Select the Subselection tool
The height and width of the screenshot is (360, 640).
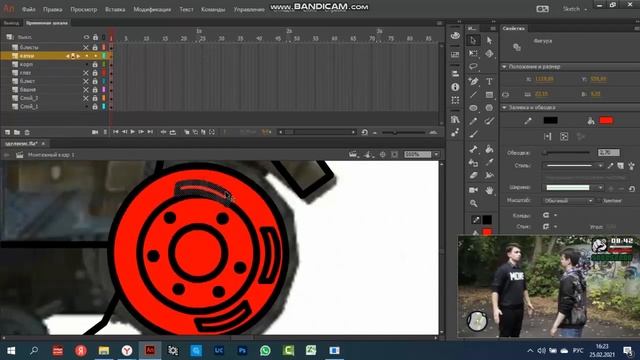click(489, 40)
